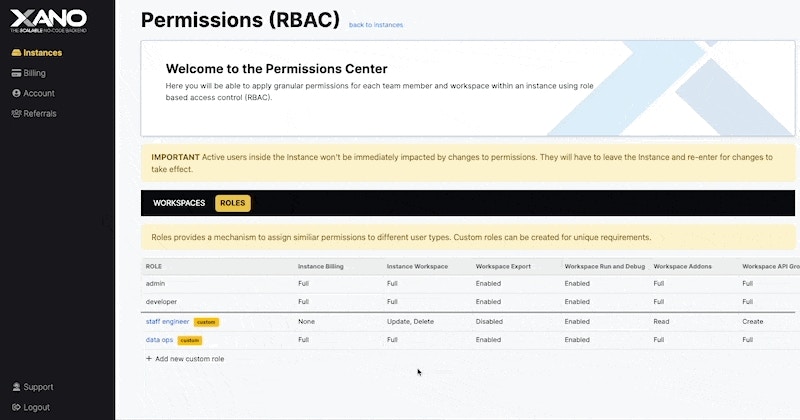Open the data ops role
Screen dimensions: 800x420
click(159, 340)
